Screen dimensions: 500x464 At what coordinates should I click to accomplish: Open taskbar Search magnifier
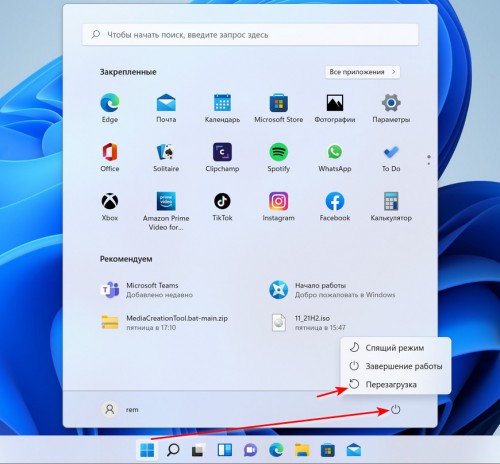[173, 450]
